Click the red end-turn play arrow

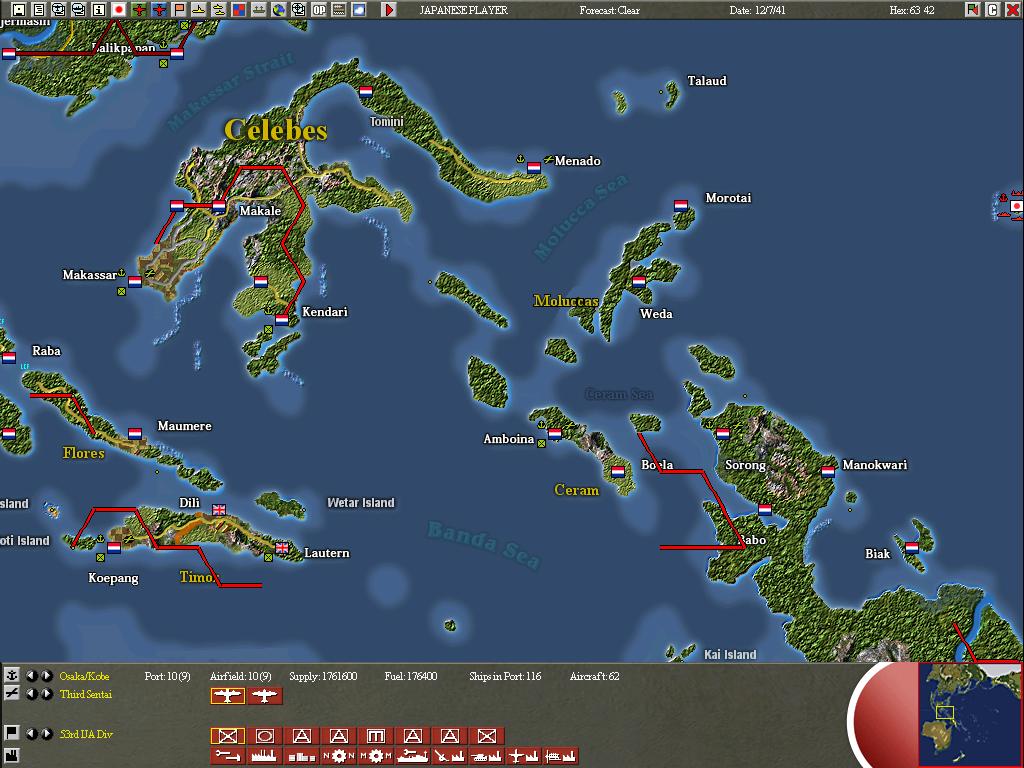coord(389,10)
